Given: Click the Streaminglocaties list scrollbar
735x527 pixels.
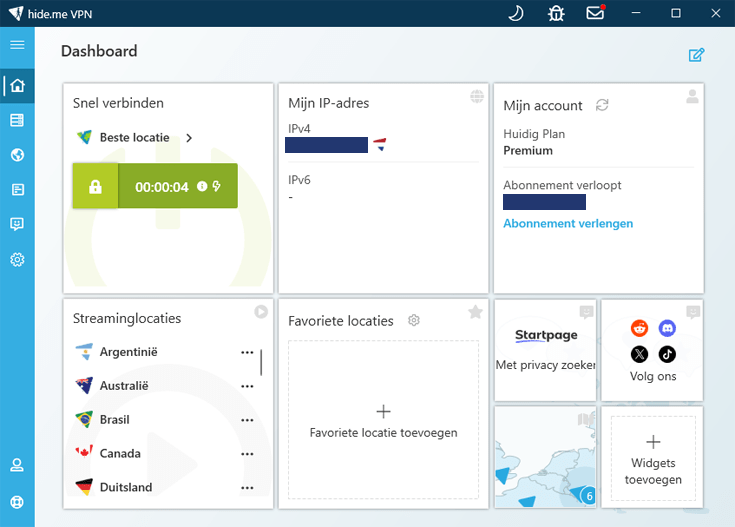Looking at the screenshot, I should 261,362.
